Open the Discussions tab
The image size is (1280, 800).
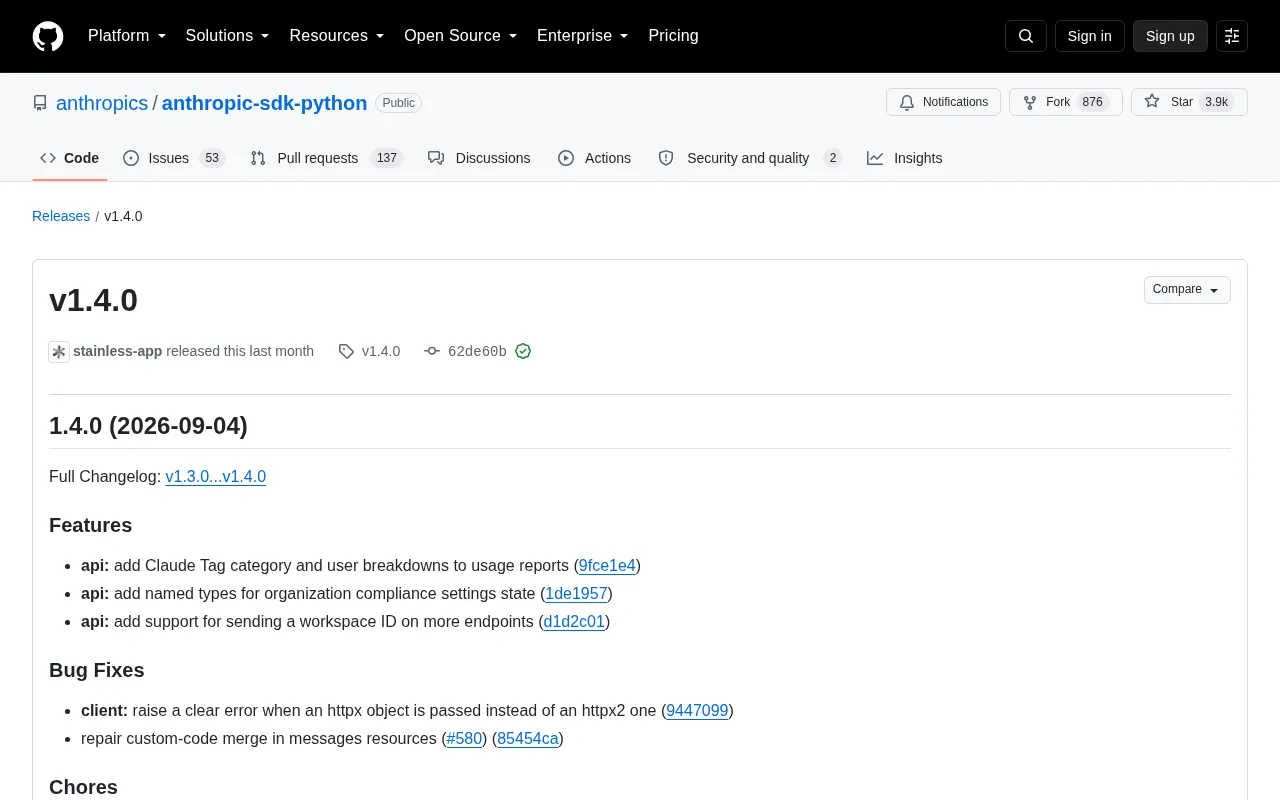pos(479,158)
